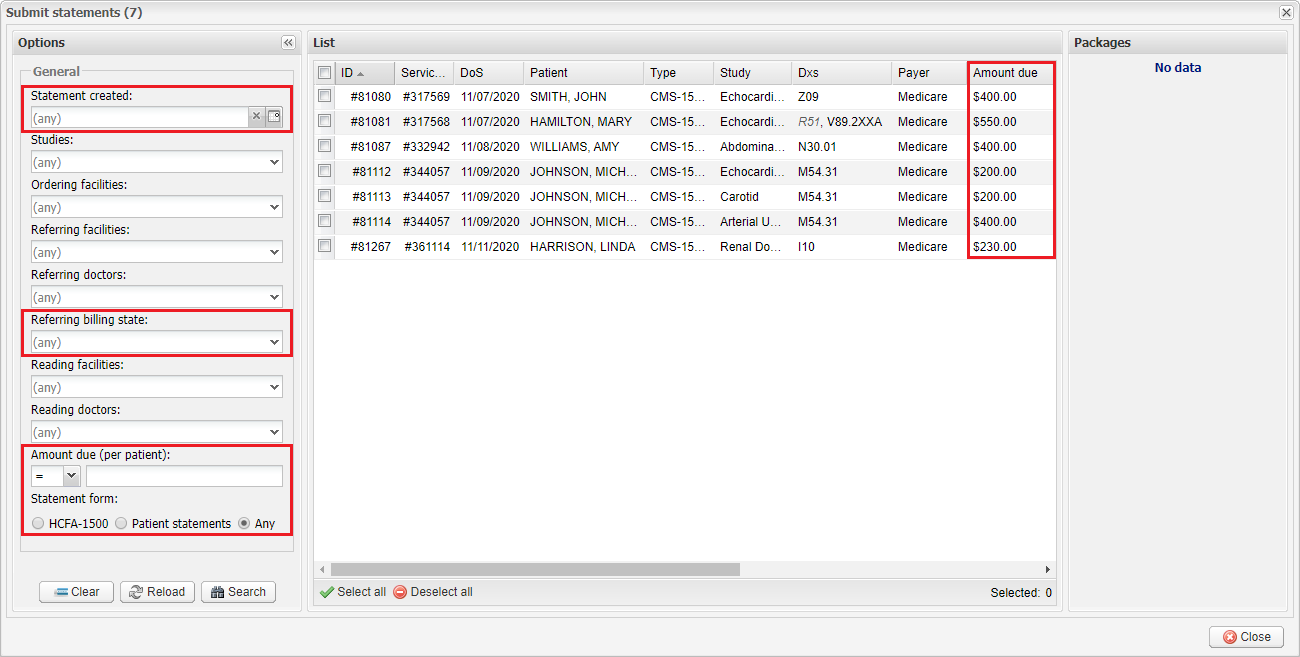
Task: Click the ID #81087 cell
Action: [x=365, y=146]
